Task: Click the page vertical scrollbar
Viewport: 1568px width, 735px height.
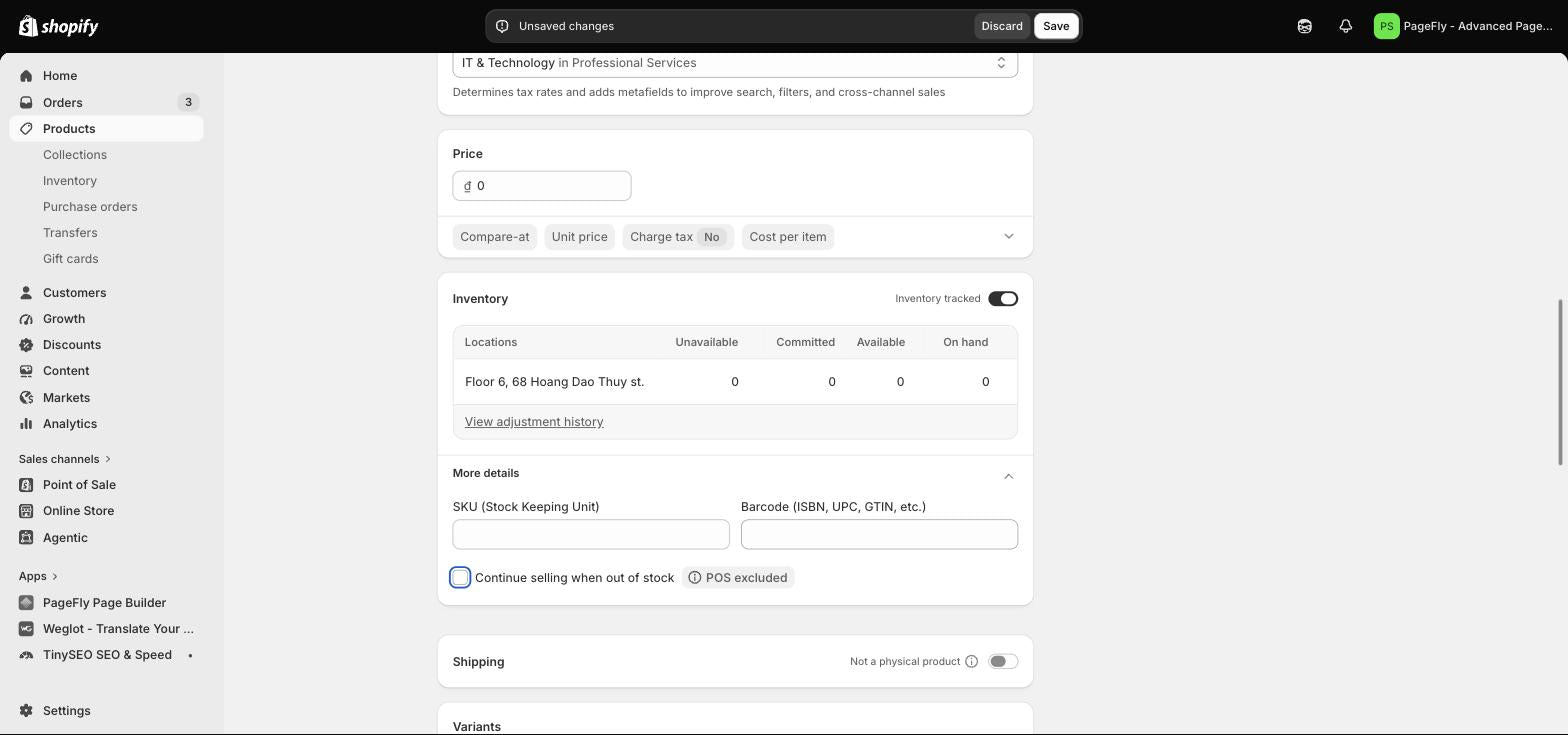Action: coord(1562,382)
